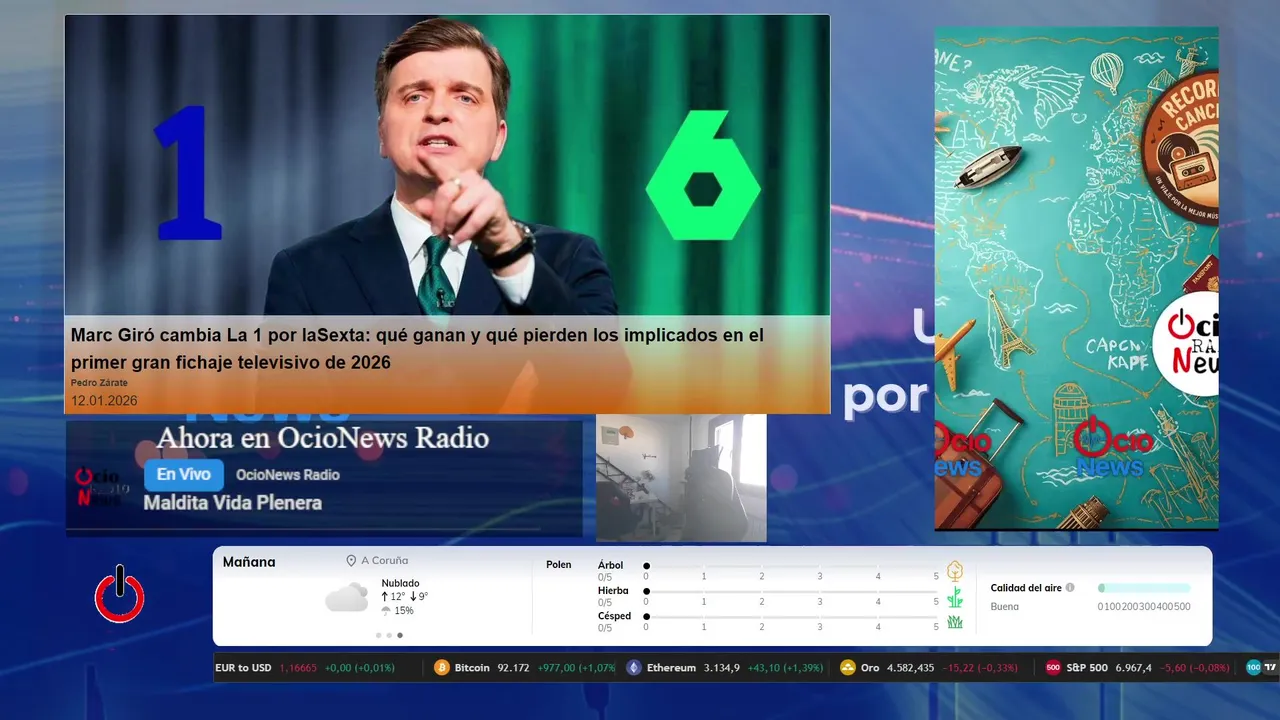Click the EUR rate 1,16665
Image resolution: width=1280 pixels, height=720 pixels.
[298, 668]
